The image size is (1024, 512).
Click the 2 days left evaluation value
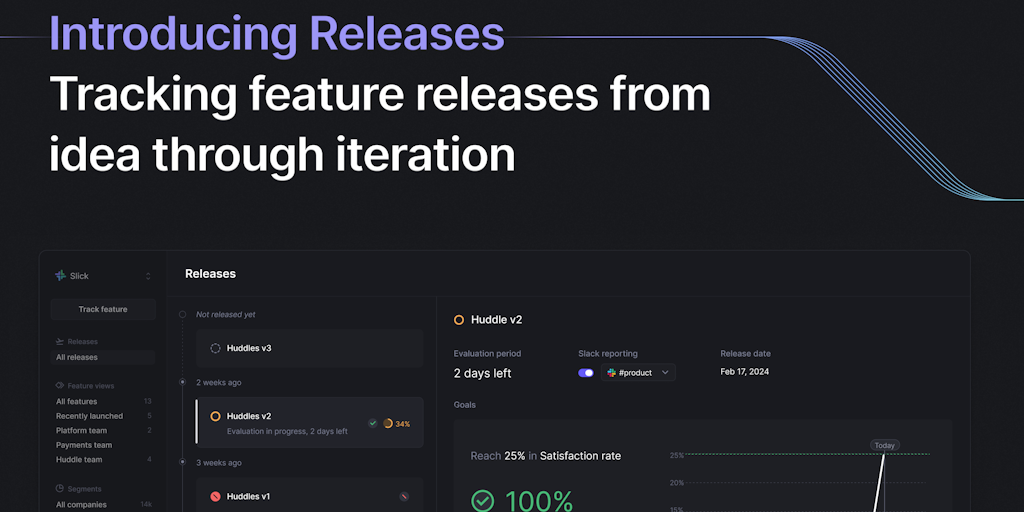click(483, 374)
